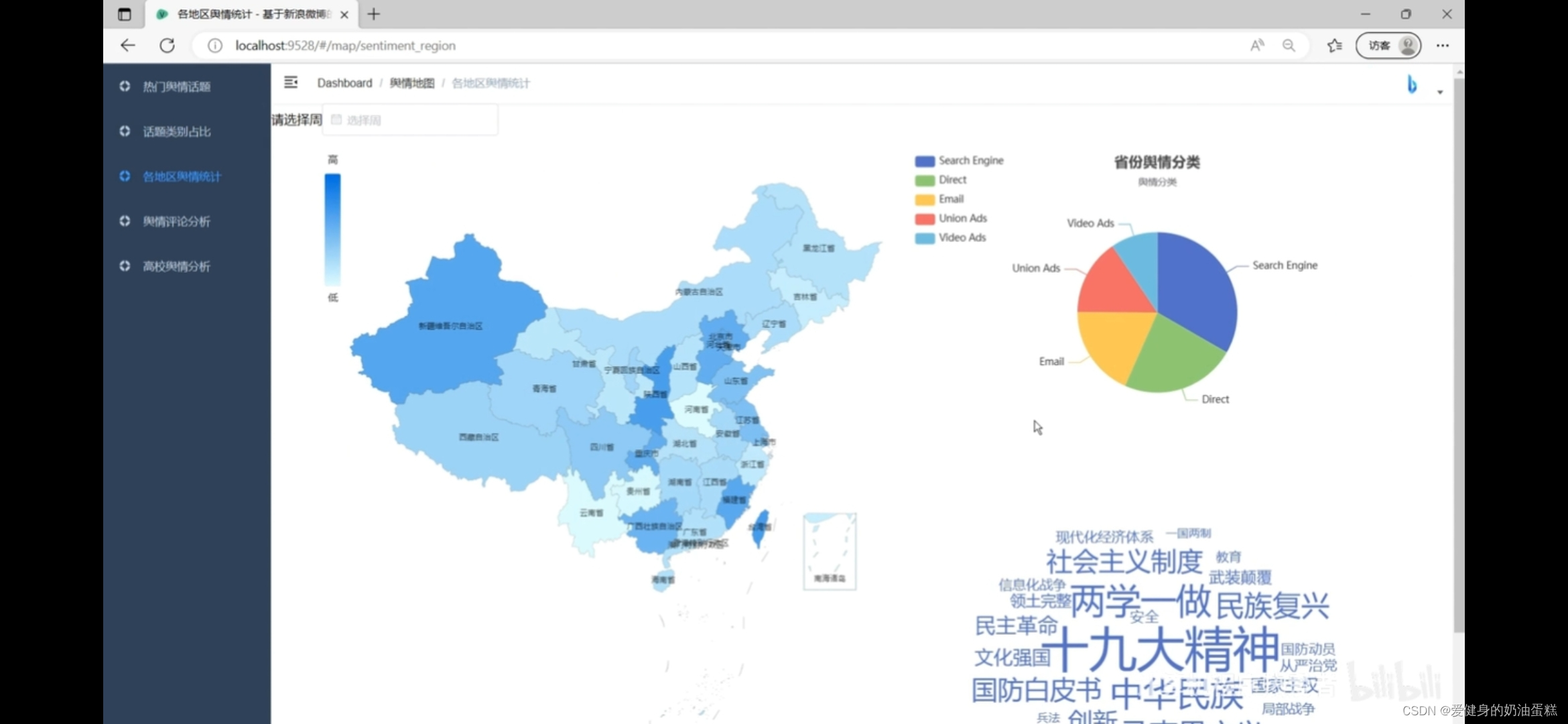The width and height of the screenshot is (1568, 724).
Task: Toggle Search Engine legend item
Action: pyautogui.click(x=959, y=161)
